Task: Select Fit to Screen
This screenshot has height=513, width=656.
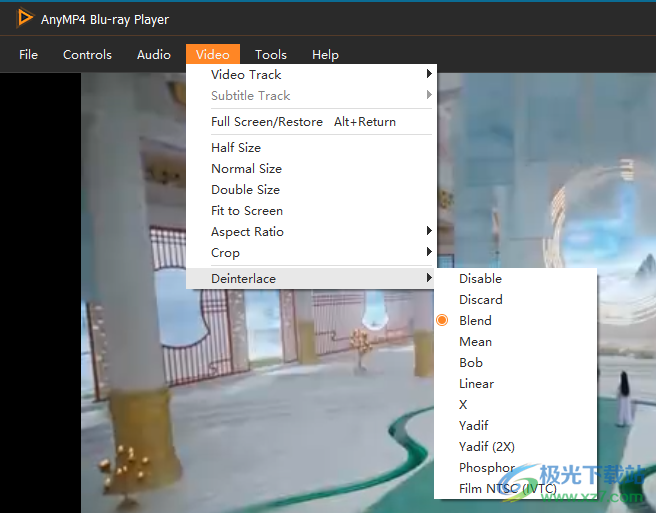Action: tap(311, 210)
